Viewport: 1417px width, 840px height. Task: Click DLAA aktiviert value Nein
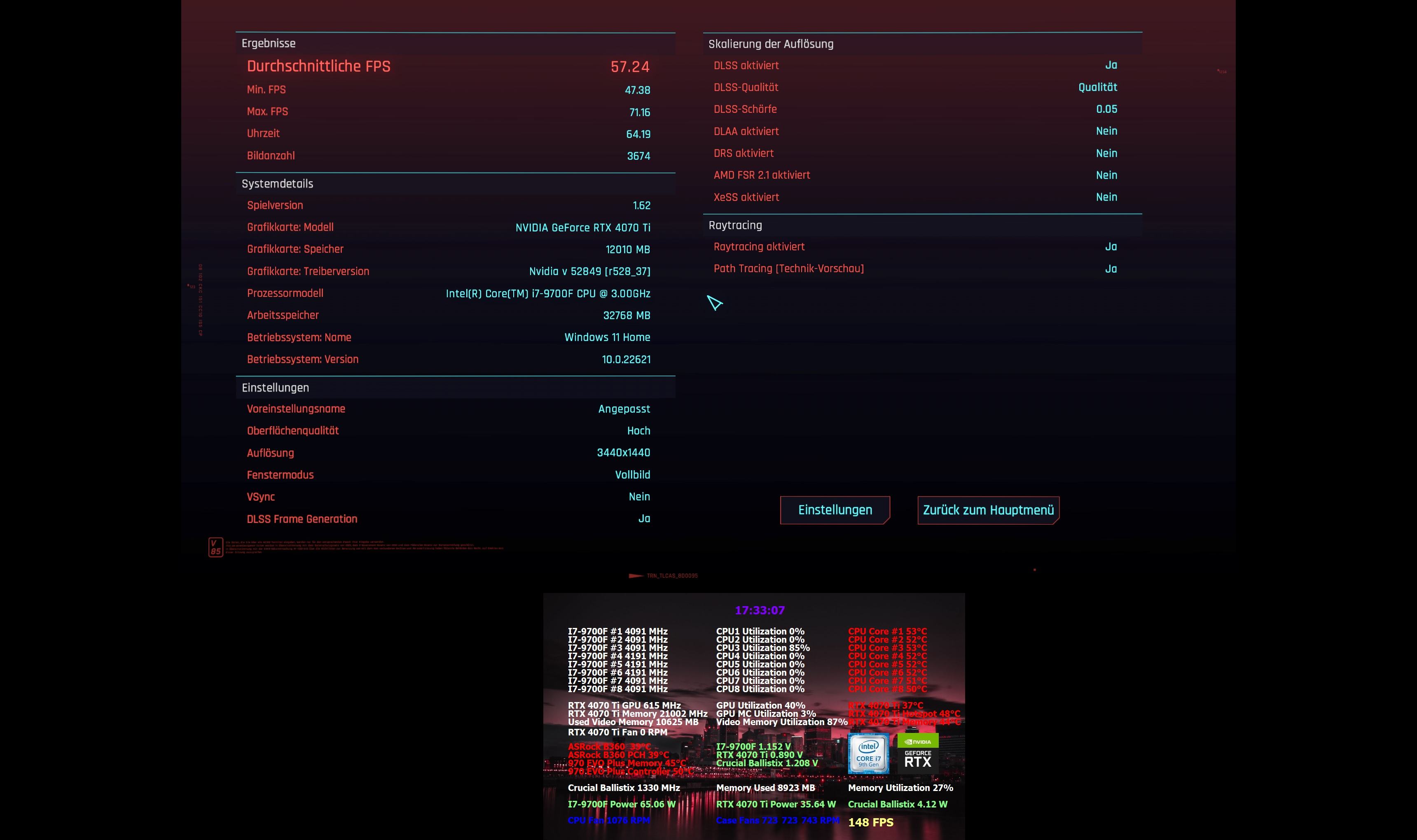[1106, 131]
